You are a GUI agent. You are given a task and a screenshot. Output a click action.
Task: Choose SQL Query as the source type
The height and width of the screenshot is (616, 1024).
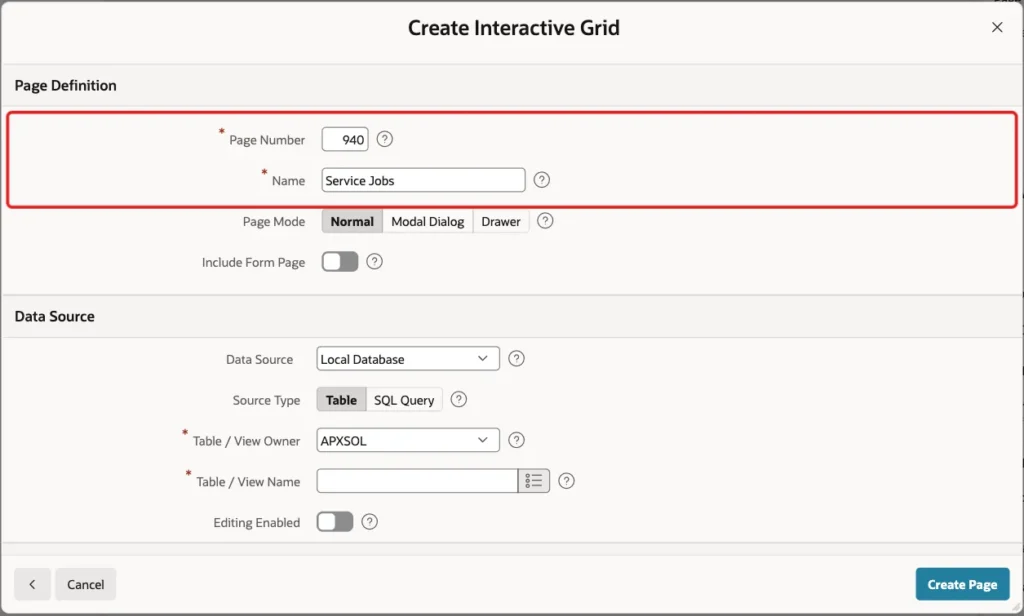tap(404, 400)
